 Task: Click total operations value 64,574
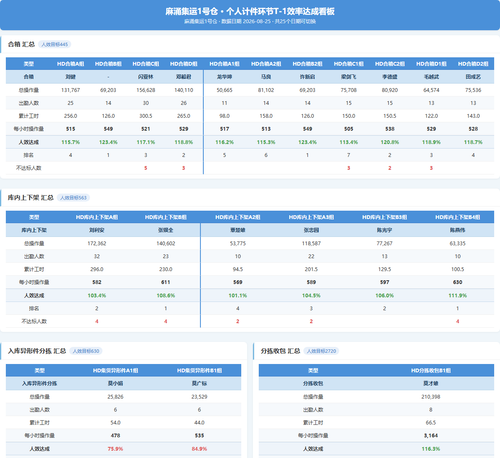(x=431, y=90)
